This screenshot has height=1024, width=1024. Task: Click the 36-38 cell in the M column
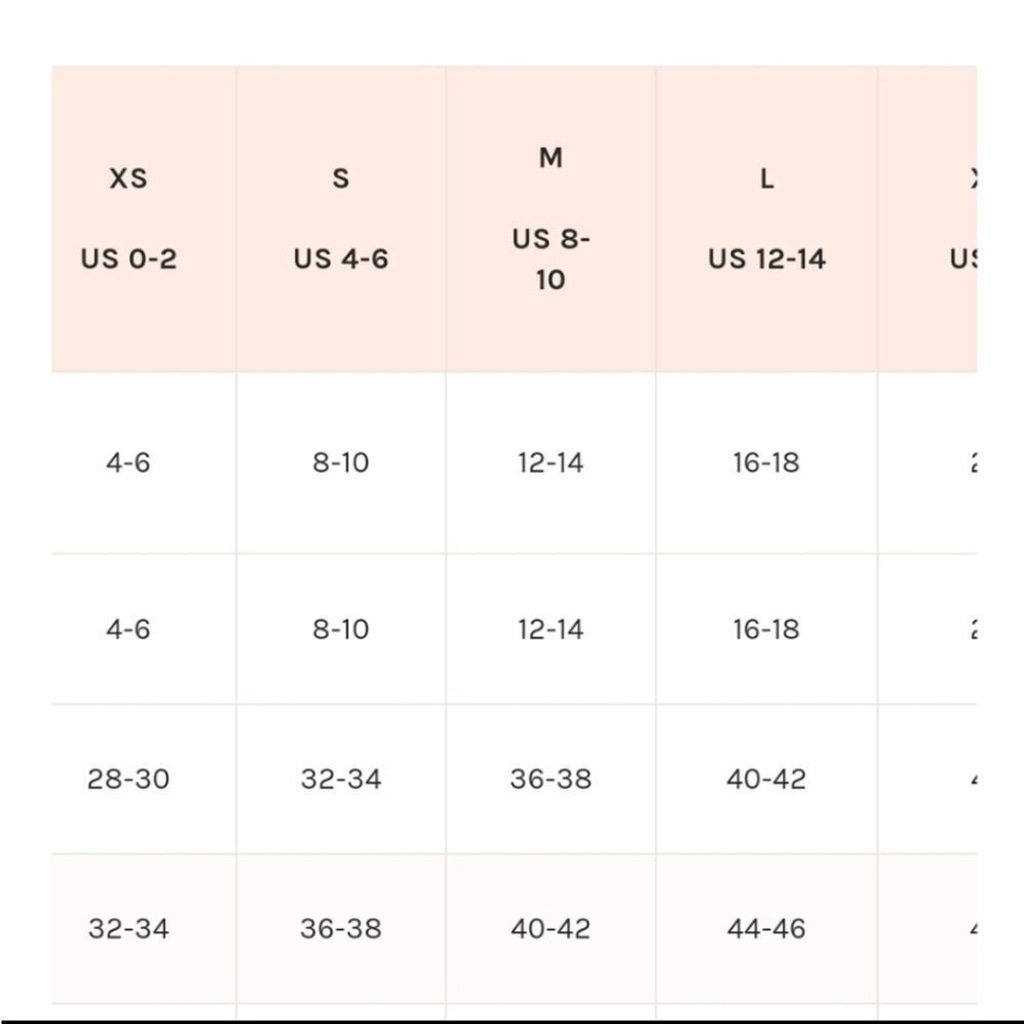pos(551,779)
